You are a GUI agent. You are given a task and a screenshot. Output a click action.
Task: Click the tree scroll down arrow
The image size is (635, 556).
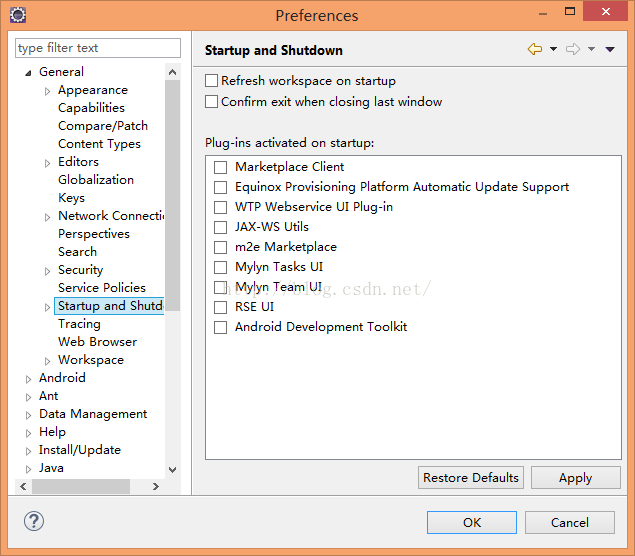173,470
